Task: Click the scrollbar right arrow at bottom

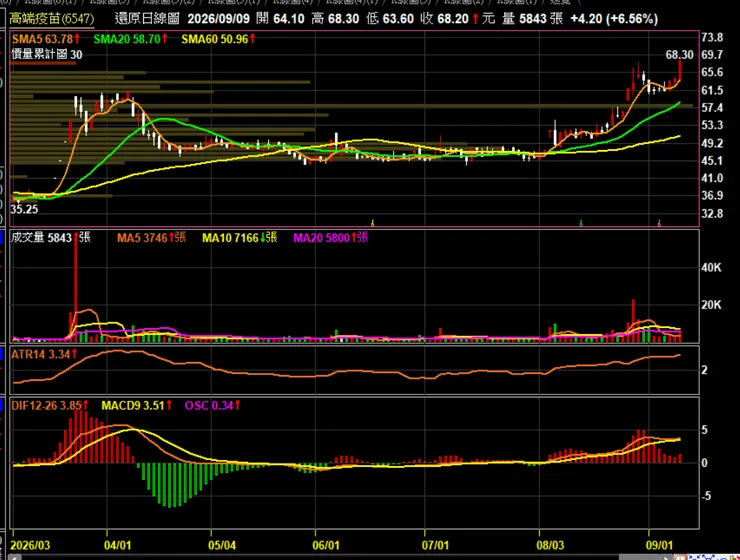Action: pos(667,558)
